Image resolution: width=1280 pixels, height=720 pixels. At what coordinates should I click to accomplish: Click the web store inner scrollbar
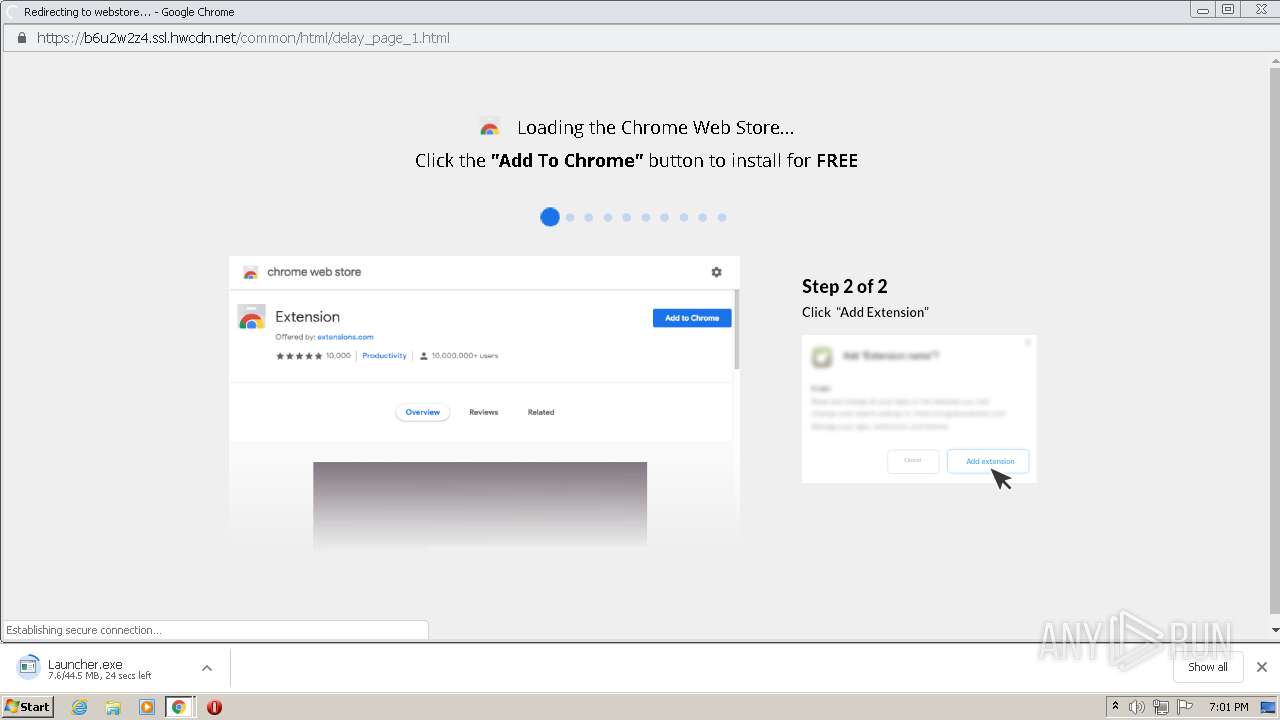[737, 330]
